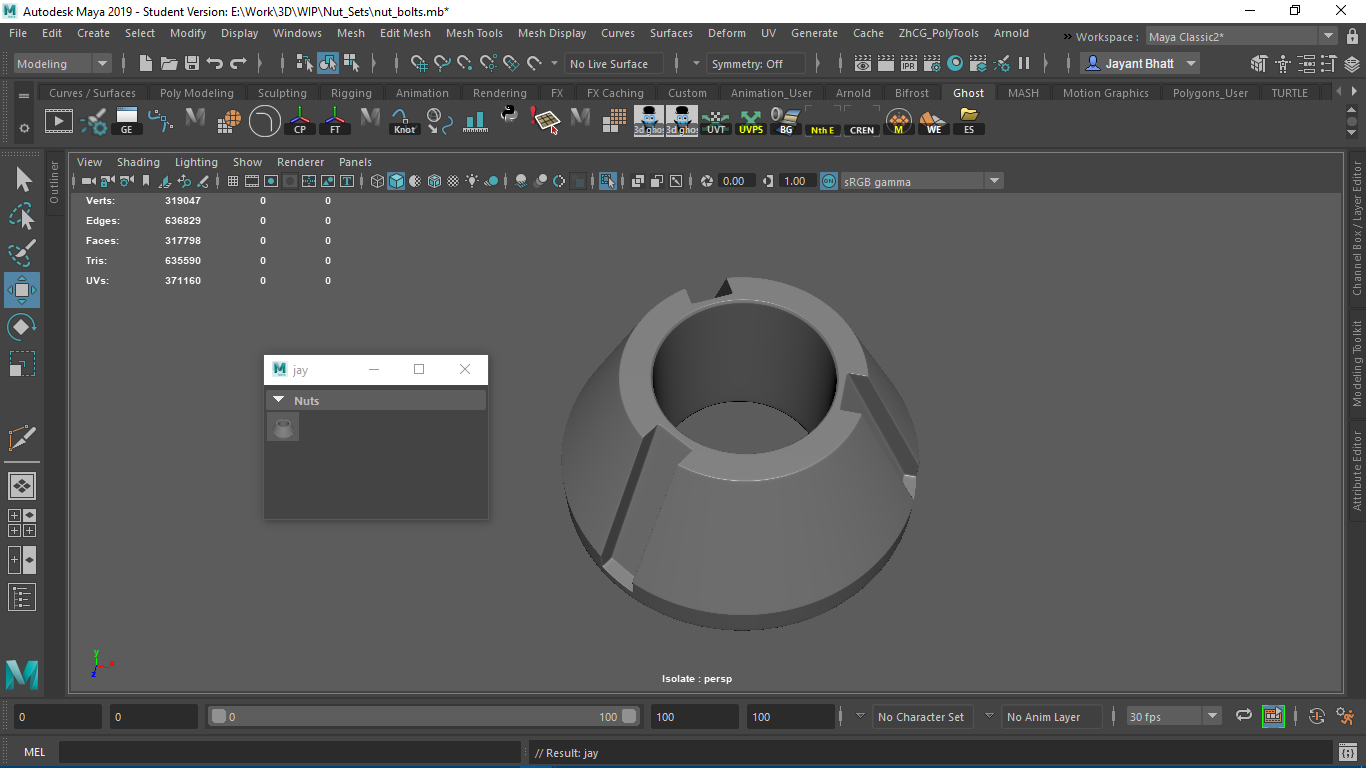Click the Nth E shelf icon
The width and height of the screenshot is (1366, 768).
pyautogui.click(x=822, y=122)
